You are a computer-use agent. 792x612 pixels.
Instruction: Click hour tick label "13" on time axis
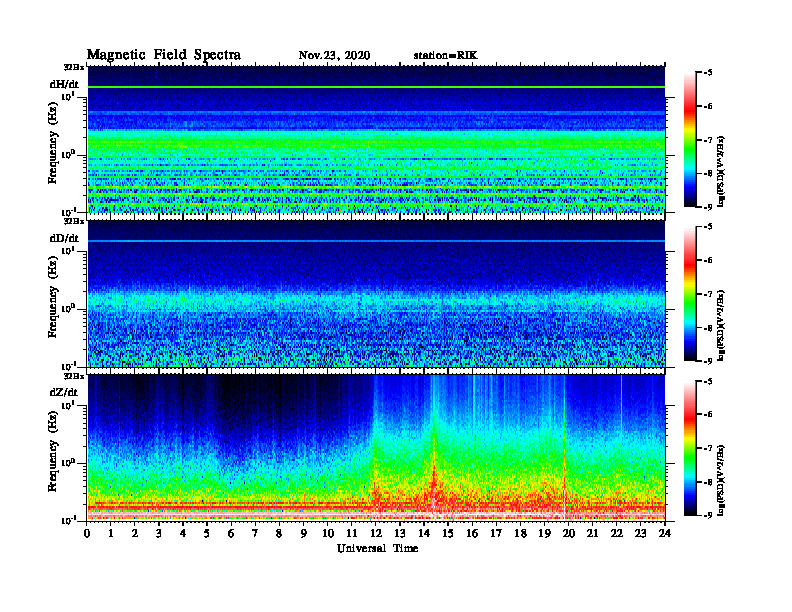[x=400, y=533]
